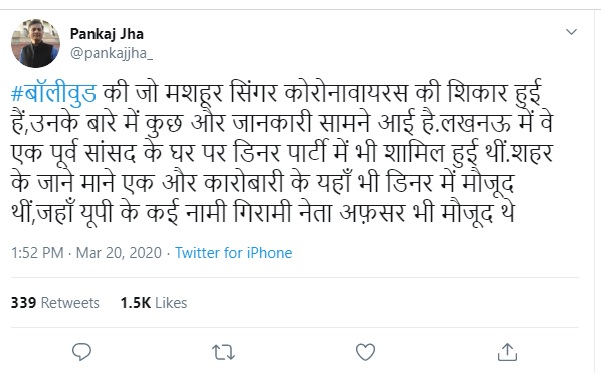Screen dimensions: 601x373
Task: View the 1.5K Likes list
Action: pyautogui.click(x=154, y=303)
